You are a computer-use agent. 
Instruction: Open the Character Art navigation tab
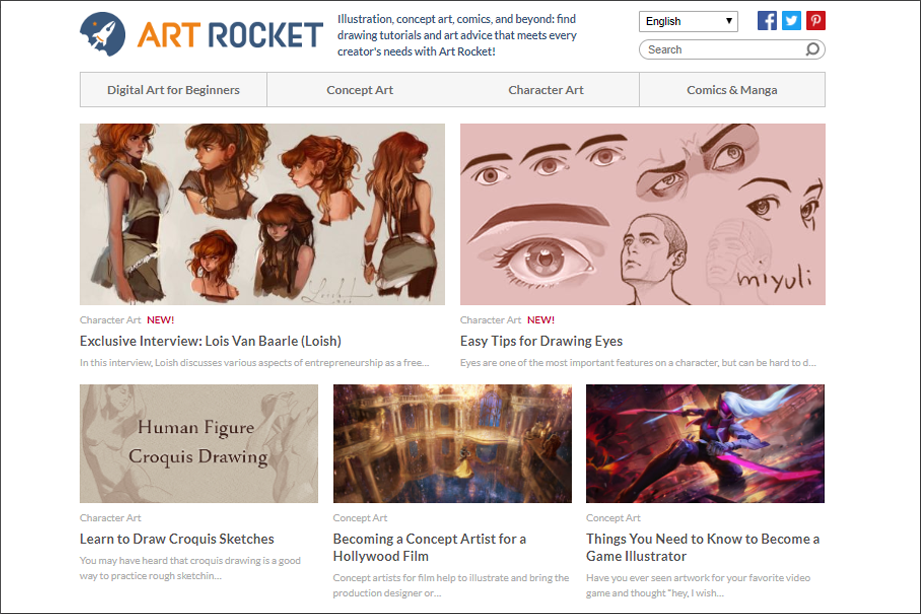[x=546, y=90]
